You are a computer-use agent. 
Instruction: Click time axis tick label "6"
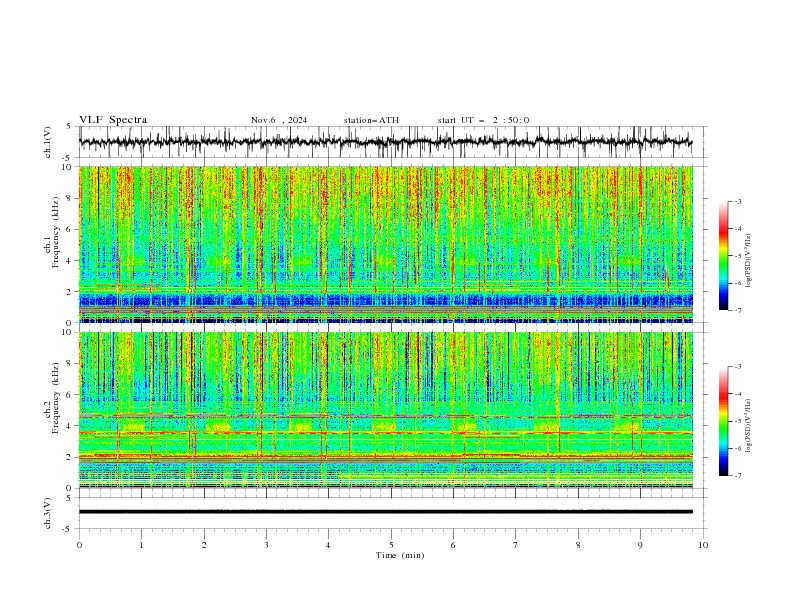pos(453,545)
